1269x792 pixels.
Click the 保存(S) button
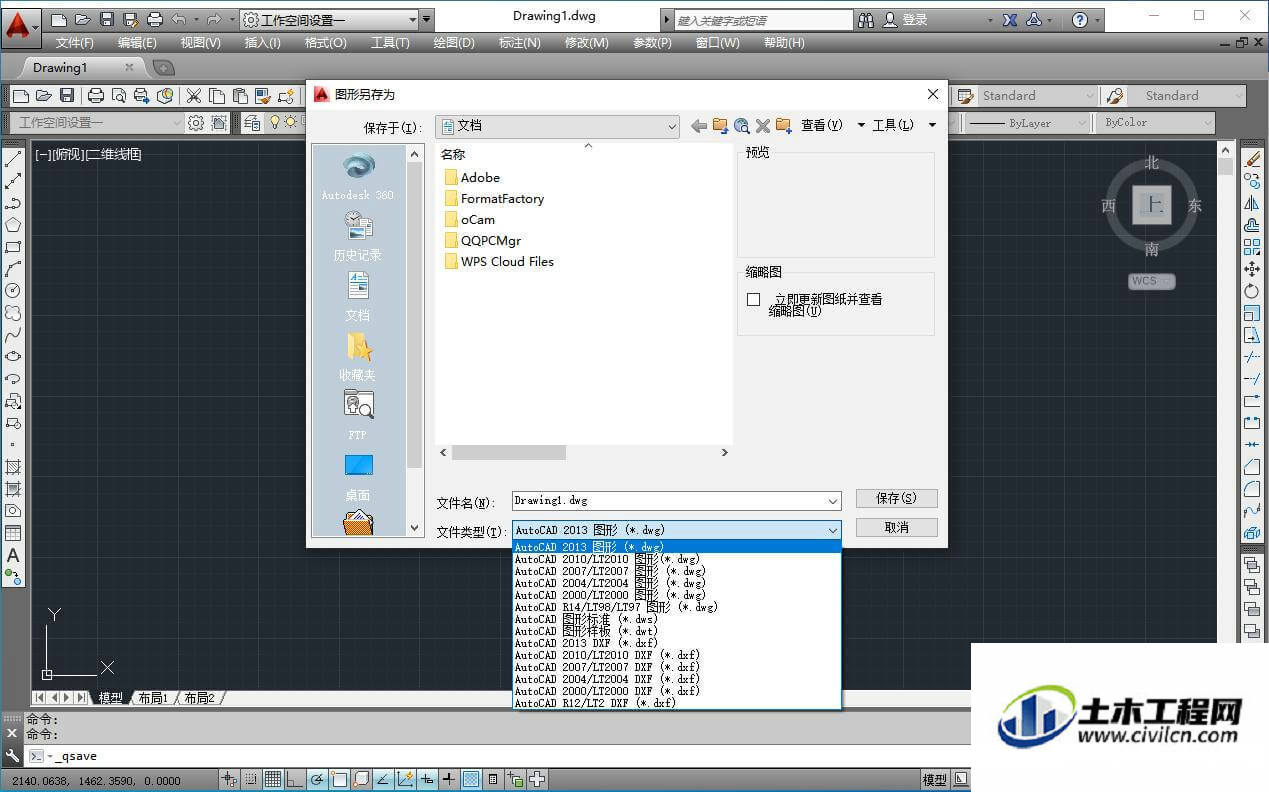coord(896,498)
